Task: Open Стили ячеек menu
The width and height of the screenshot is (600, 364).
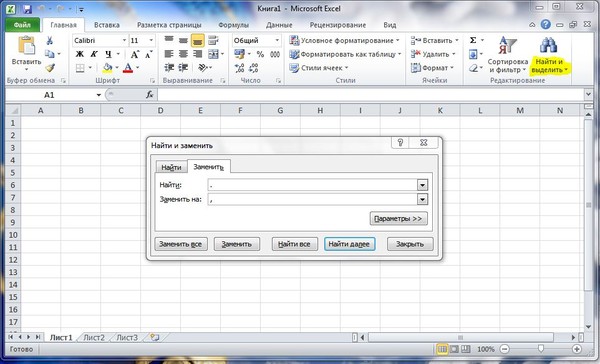Action: tap(318, 68)
